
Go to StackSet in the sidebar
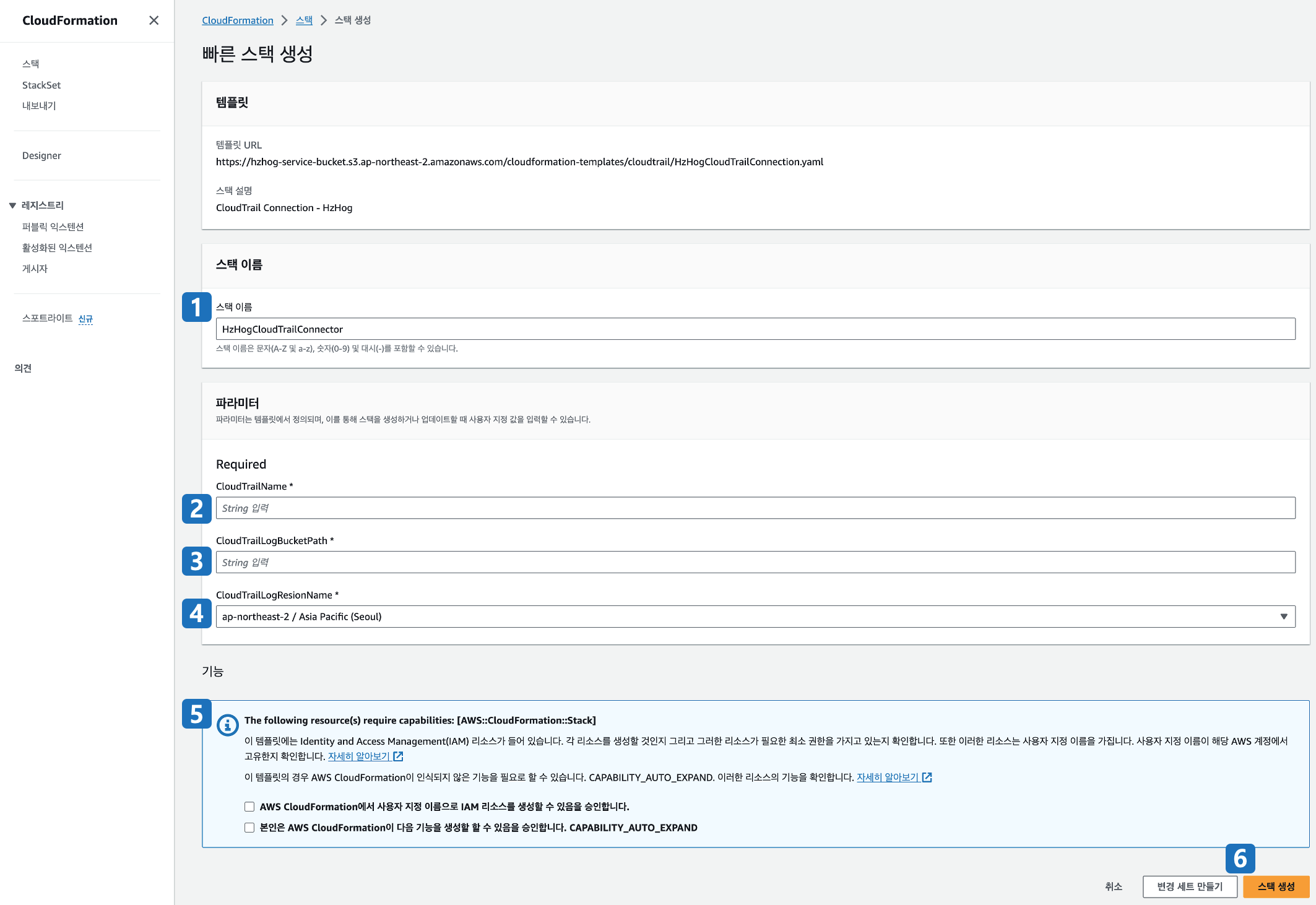point(41,85)
